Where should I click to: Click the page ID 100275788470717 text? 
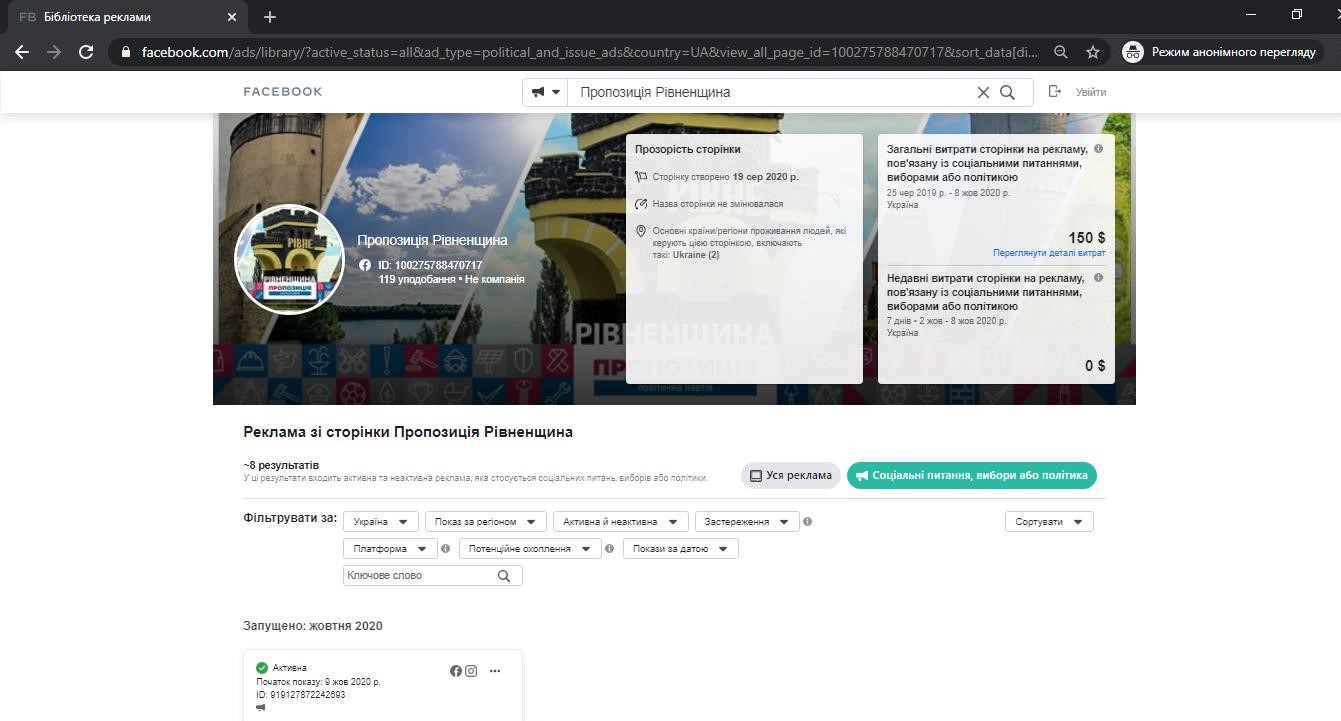tap(430, 265)
